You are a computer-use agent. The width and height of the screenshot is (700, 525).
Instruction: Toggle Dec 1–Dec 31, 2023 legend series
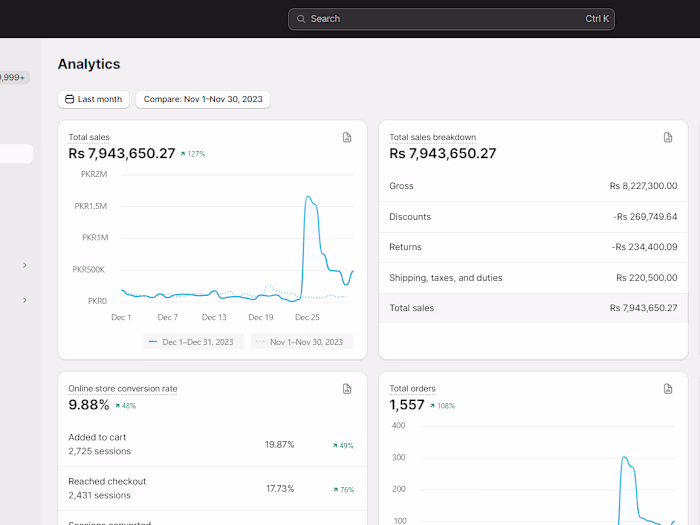click(193, 342)
